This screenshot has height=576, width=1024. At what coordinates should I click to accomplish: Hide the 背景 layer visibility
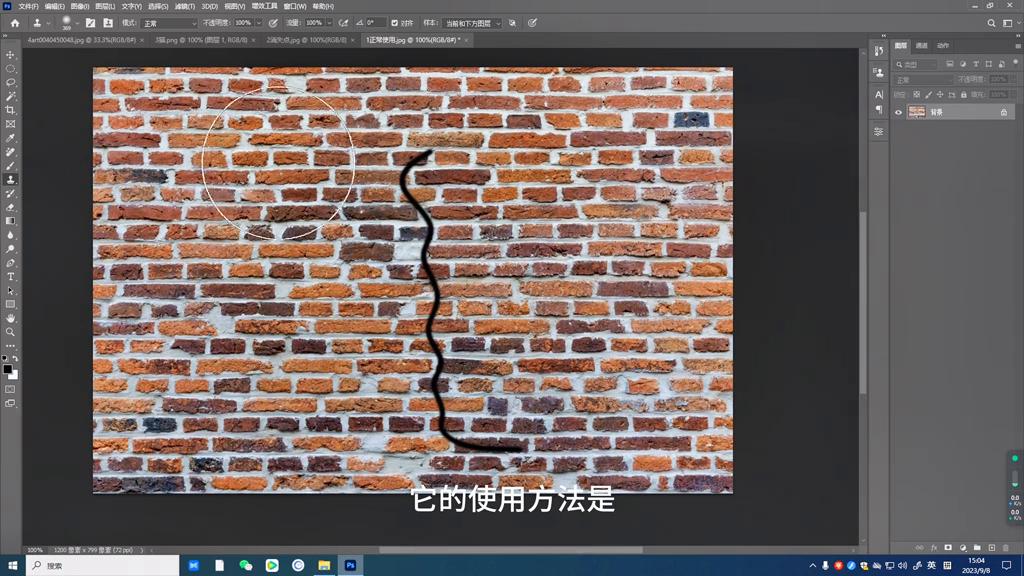tap(898, 112)
